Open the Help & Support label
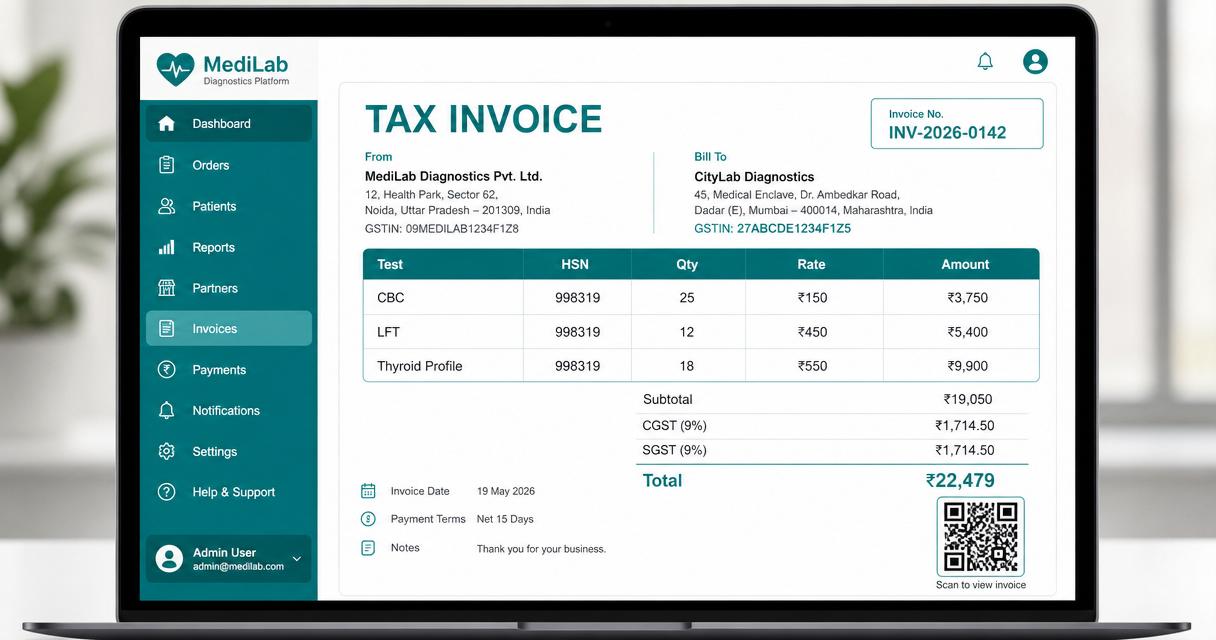This screenshot has width=1216, height=640. pos(233,492)
